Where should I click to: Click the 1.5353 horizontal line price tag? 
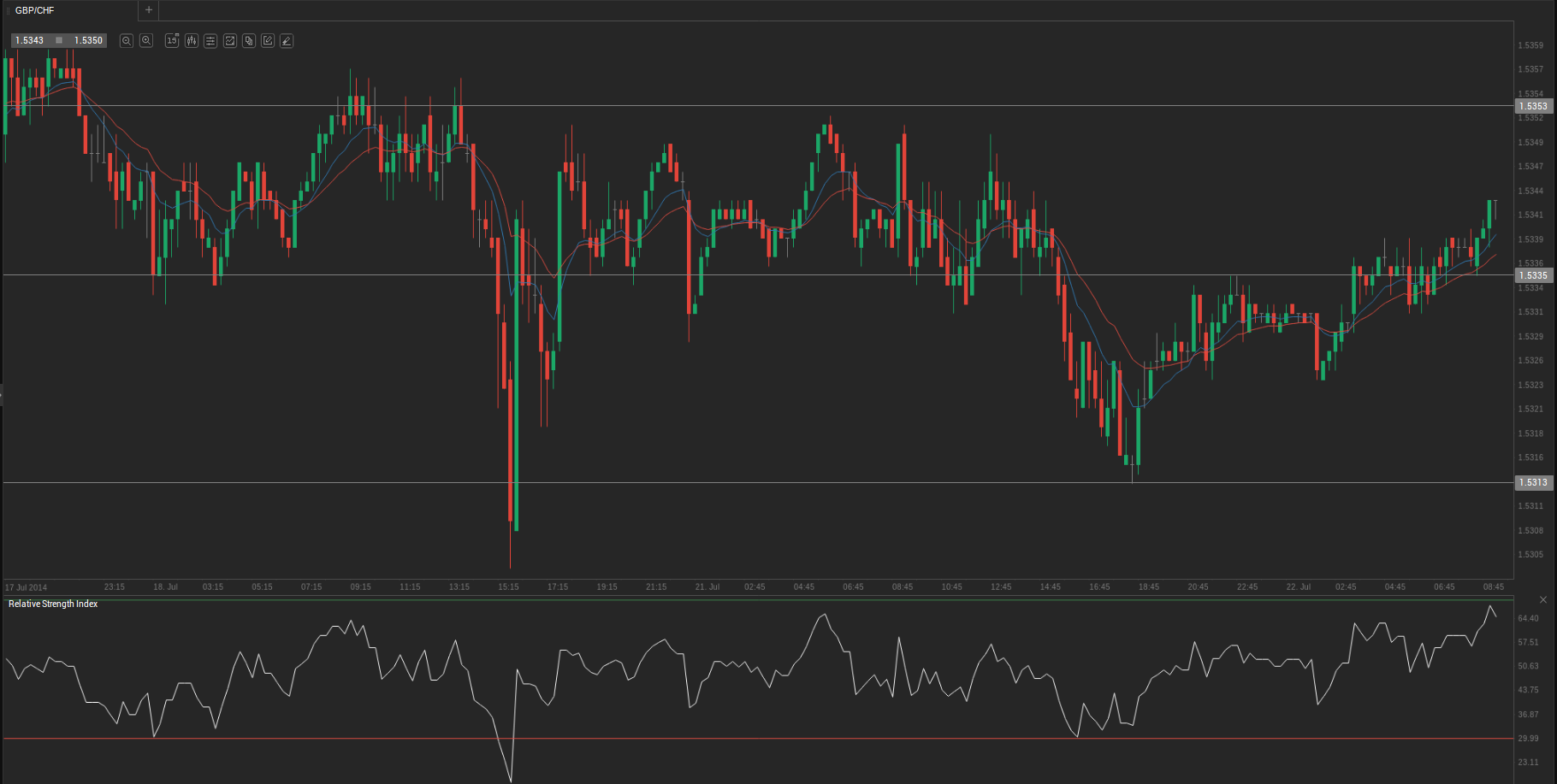click(x=1533, y=106)
